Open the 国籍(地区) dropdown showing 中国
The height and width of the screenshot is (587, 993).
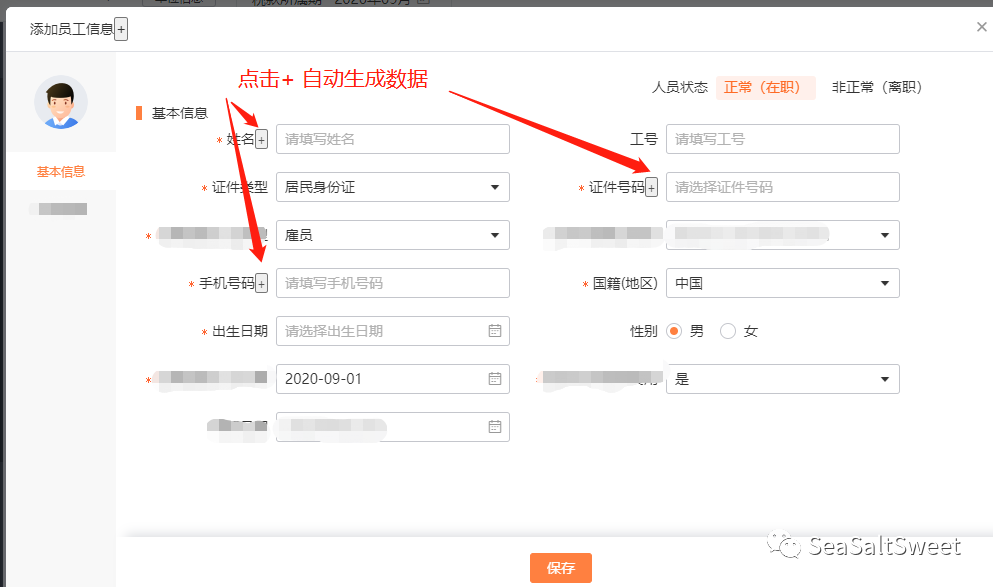click(x=783, y=283)
